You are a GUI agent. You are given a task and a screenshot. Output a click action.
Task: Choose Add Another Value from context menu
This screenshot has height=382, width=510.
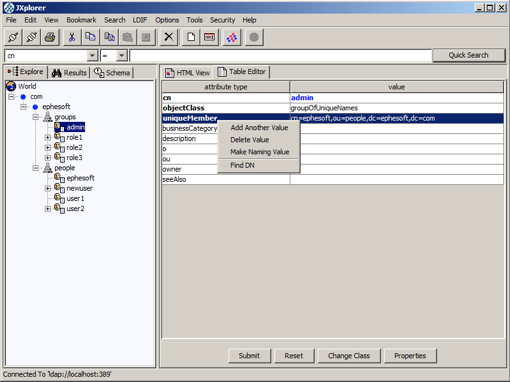pyautogui.click(x=259, y=128)
